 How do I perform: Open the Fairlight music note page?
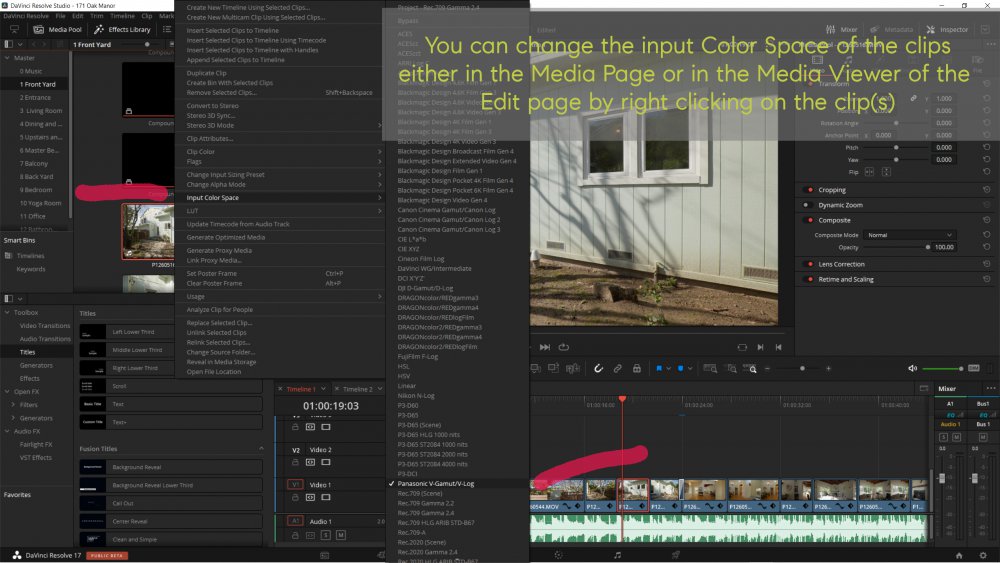pyautogui.click(x=617, y=554)
